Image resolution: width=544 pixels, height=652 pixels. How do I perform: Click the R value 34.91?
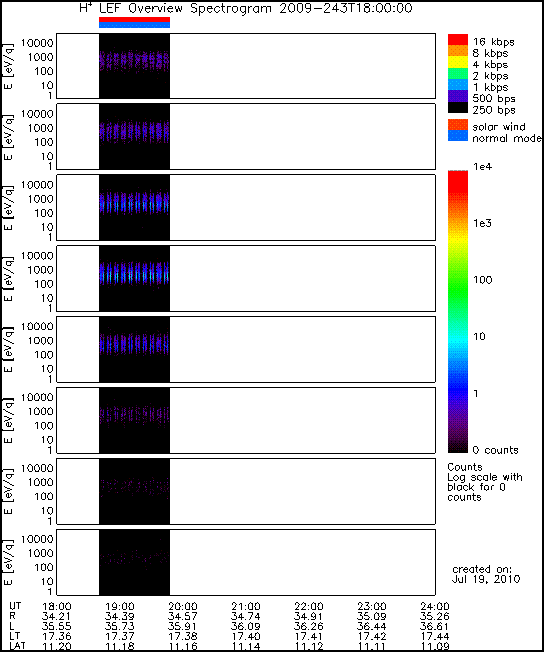309,616
